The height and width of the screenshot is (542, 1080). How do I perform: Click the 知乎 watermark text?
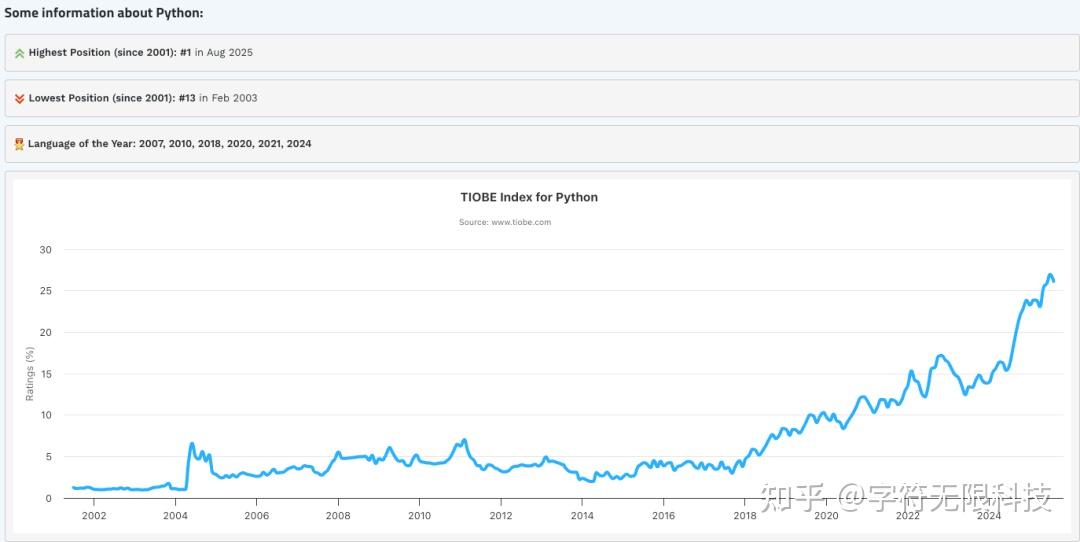[794, 497]
